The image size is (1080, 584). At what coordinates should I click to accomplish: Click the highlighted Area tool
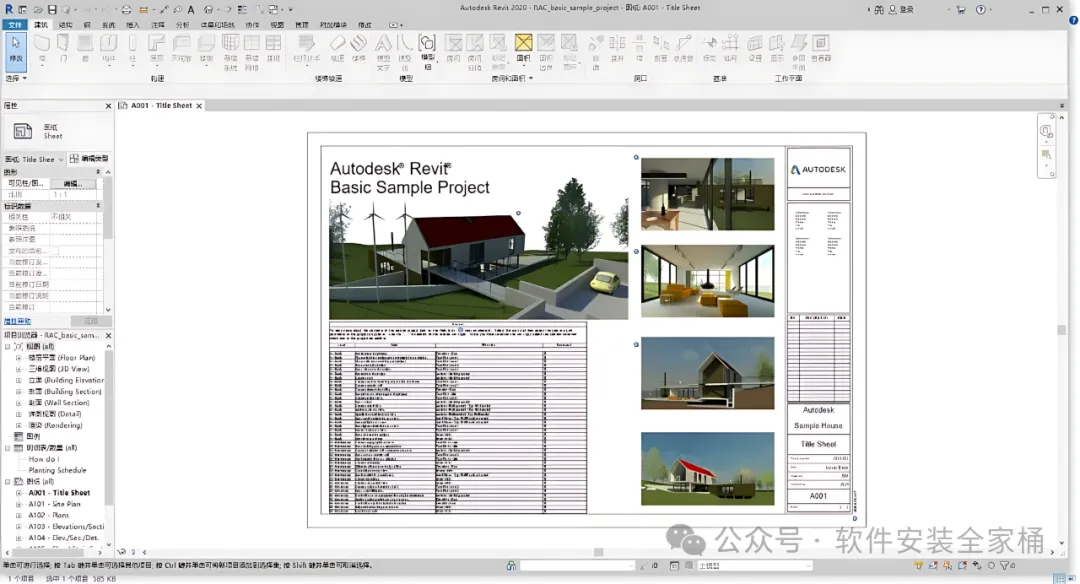click(x=523, y=48)
